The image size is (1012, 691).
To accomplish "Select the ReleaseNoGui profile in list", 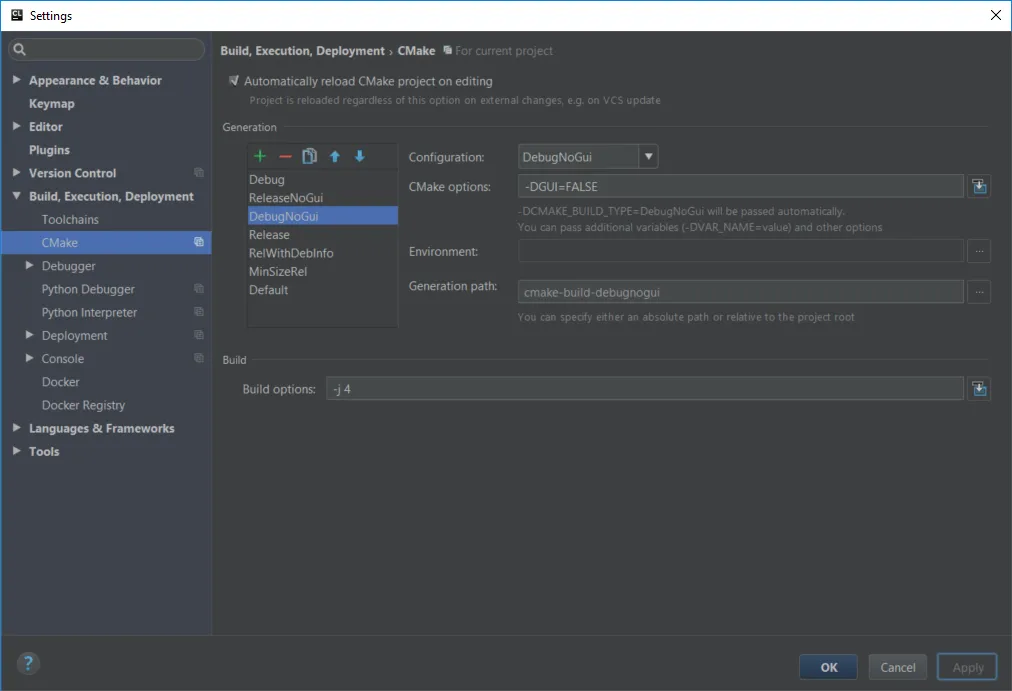I will [x=322, y=197].
